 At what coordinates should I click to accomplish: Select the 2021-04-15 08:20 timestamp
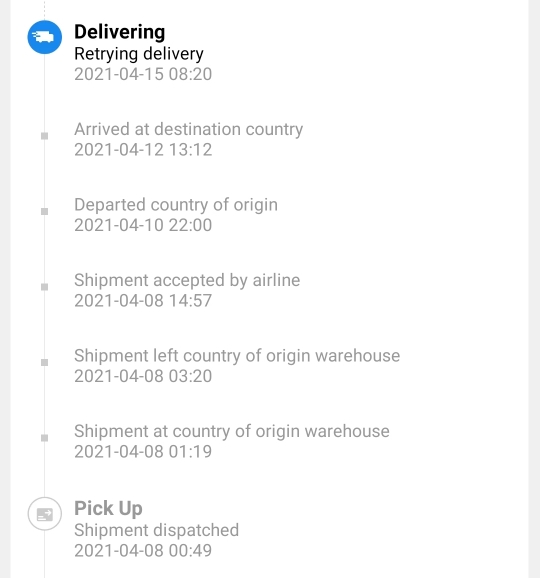pyautogui.click(x=143, y=74)
